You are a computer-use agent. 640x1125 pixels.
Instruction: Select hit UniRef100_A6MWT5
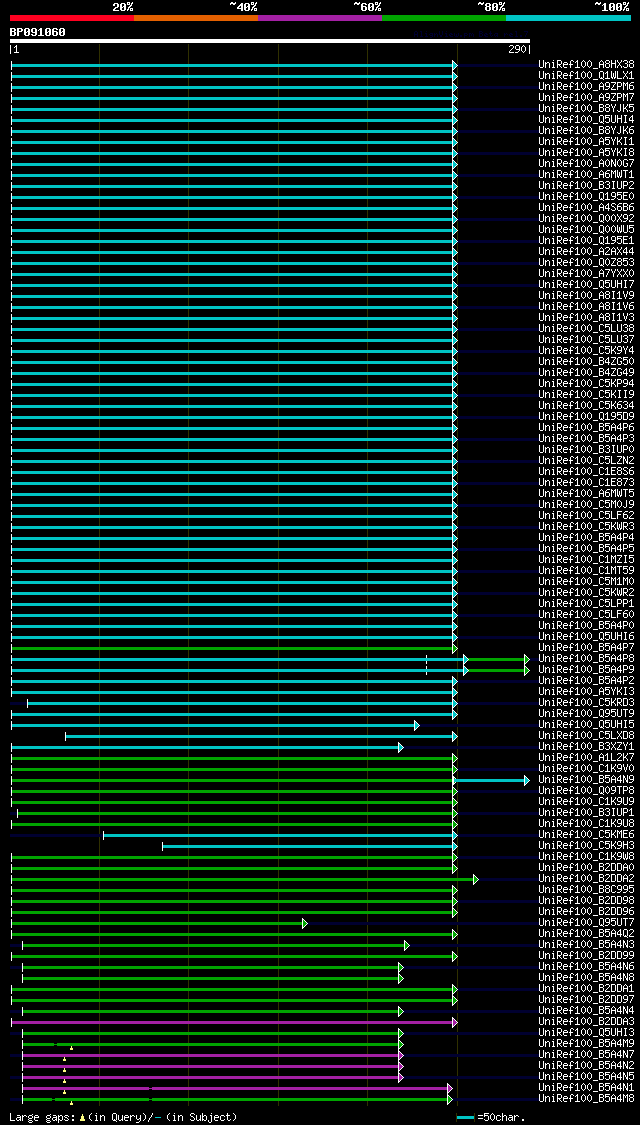[586, 494]
